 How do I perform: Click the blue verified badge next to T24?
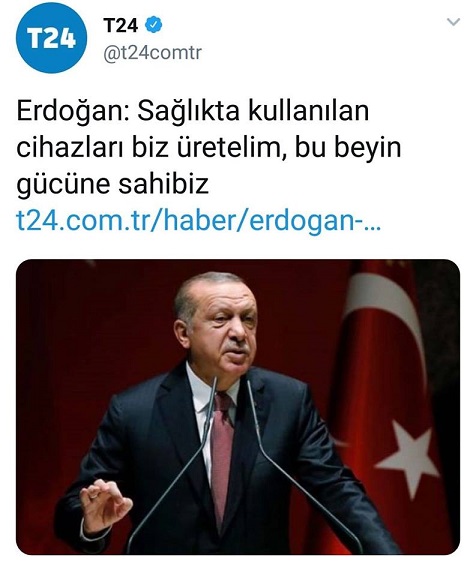(x=154, y=25)
